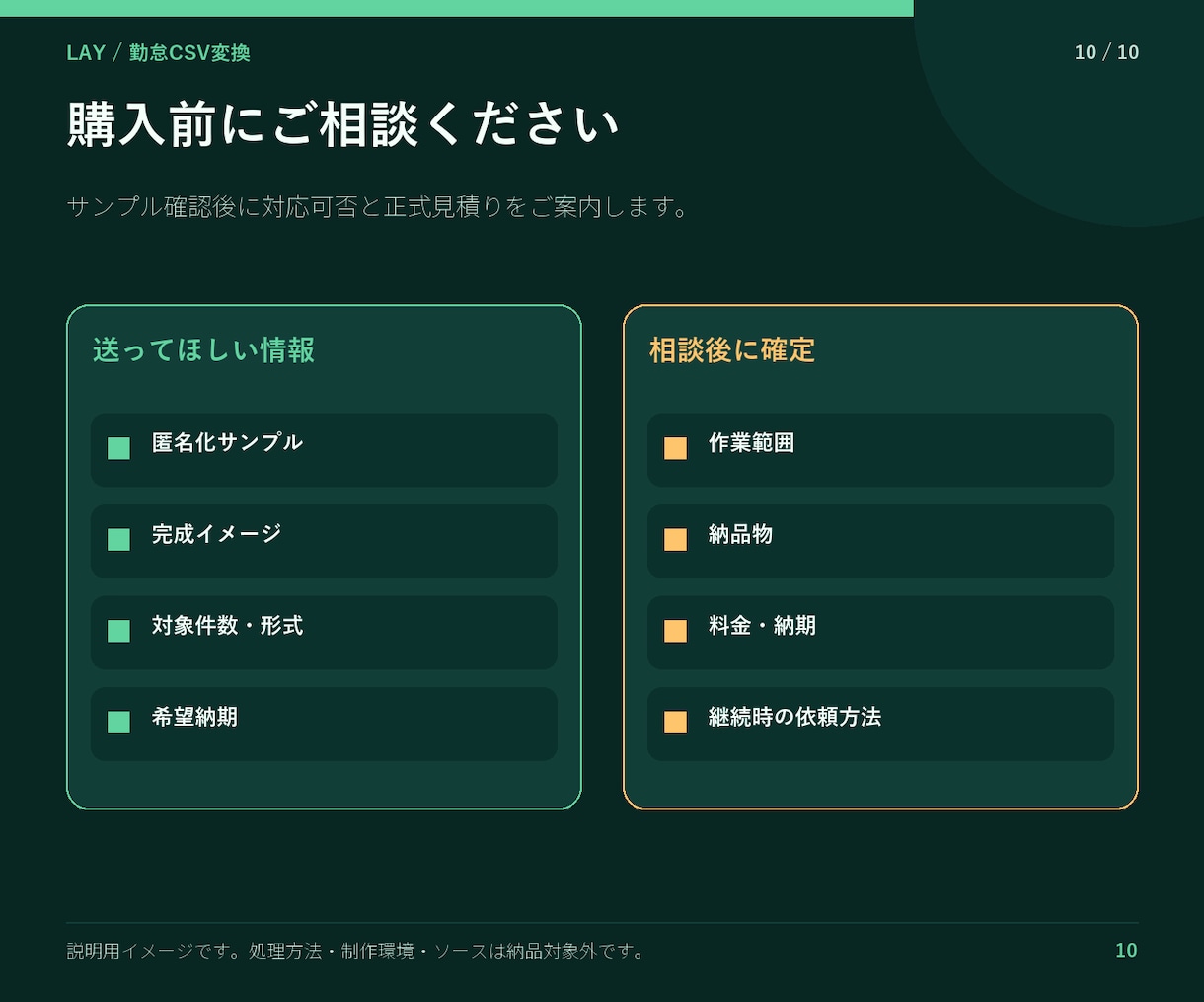Screen dimensions: 1204x1002
Task: Click the orange square beside 料金・納期
Action: [675, 631]
